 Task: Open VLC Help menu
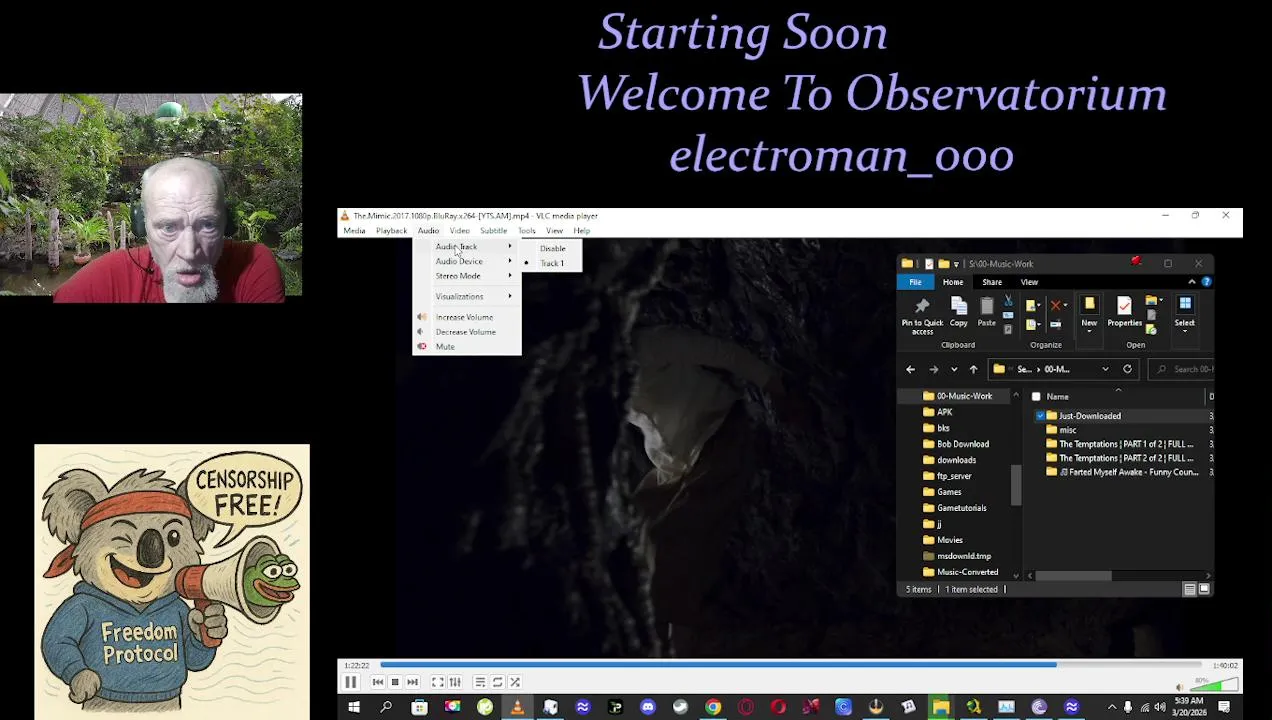point(581,231)
